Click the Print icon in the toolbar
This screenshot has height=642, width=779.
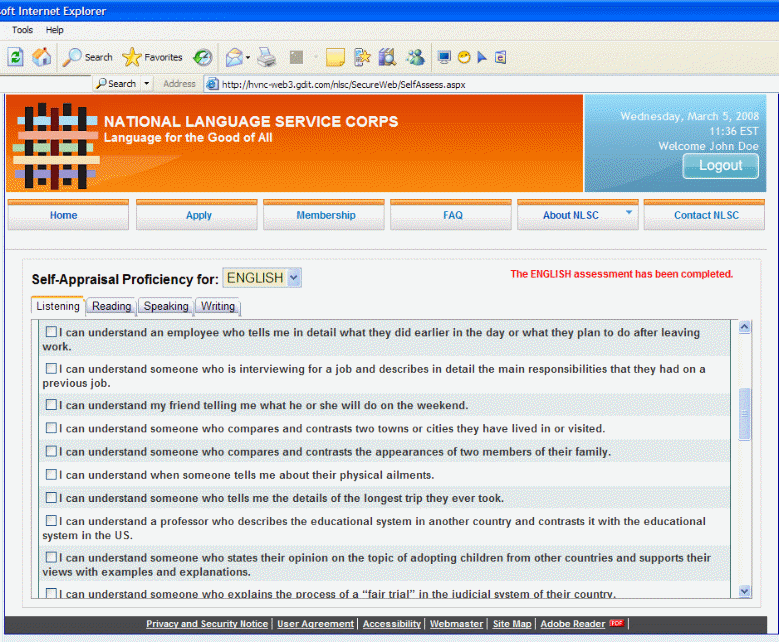pos(266,57)
